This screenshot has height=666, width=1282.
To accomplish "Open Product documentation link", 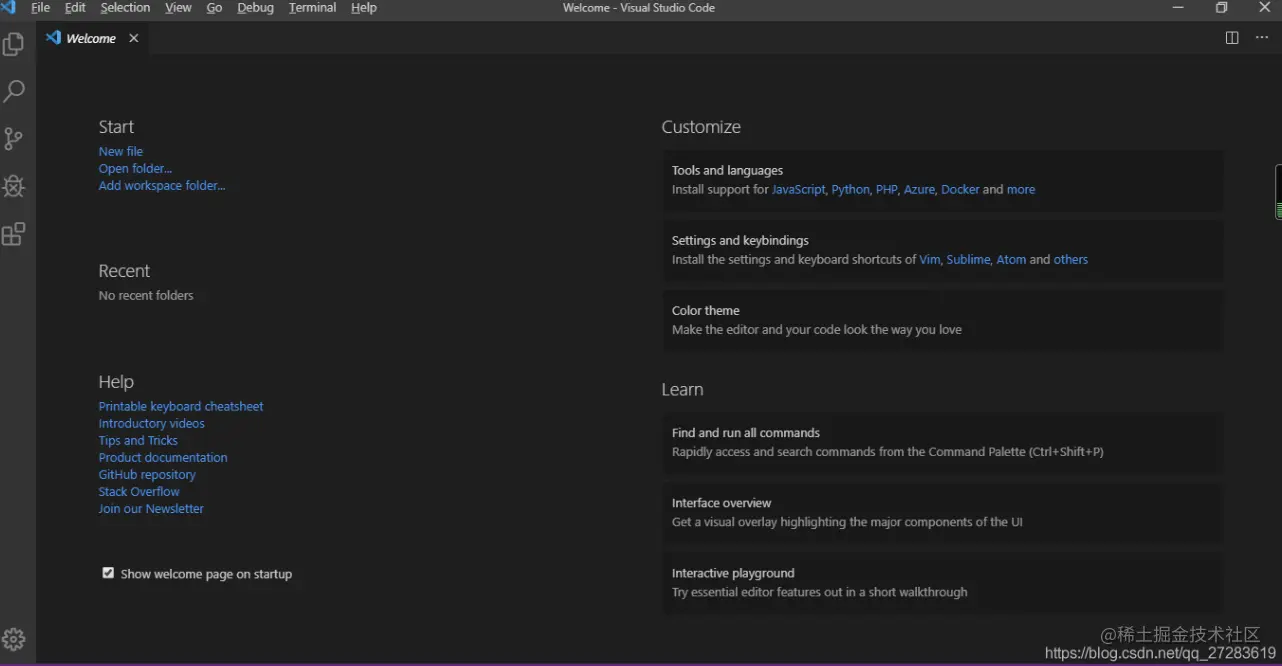I will tap(163, 458).
